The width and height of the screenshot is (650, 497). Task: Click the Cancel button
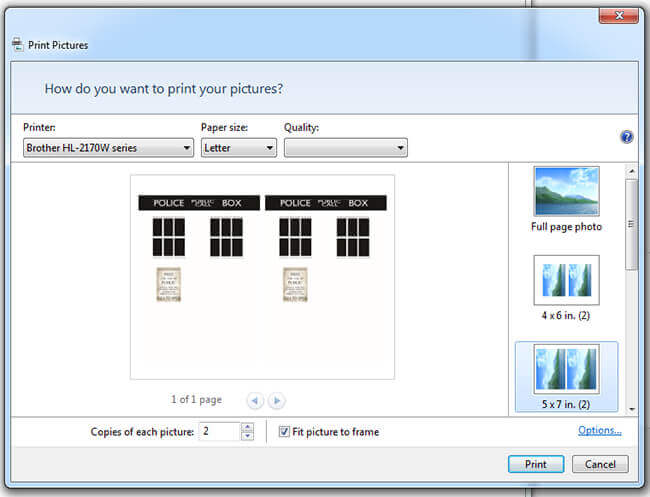600,464
